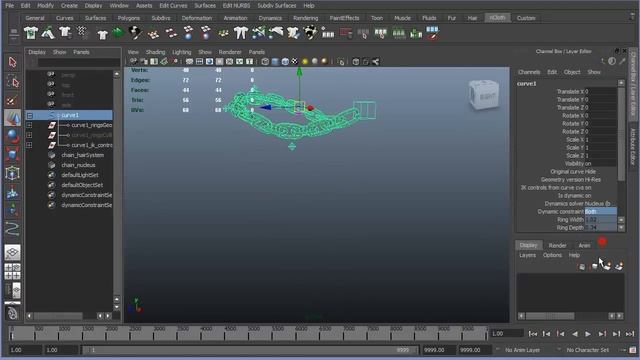Activate the Rotate tool sphere icon
Image resolution: width=640 pixels, height=360 pixels.
(x=12, y=136)
